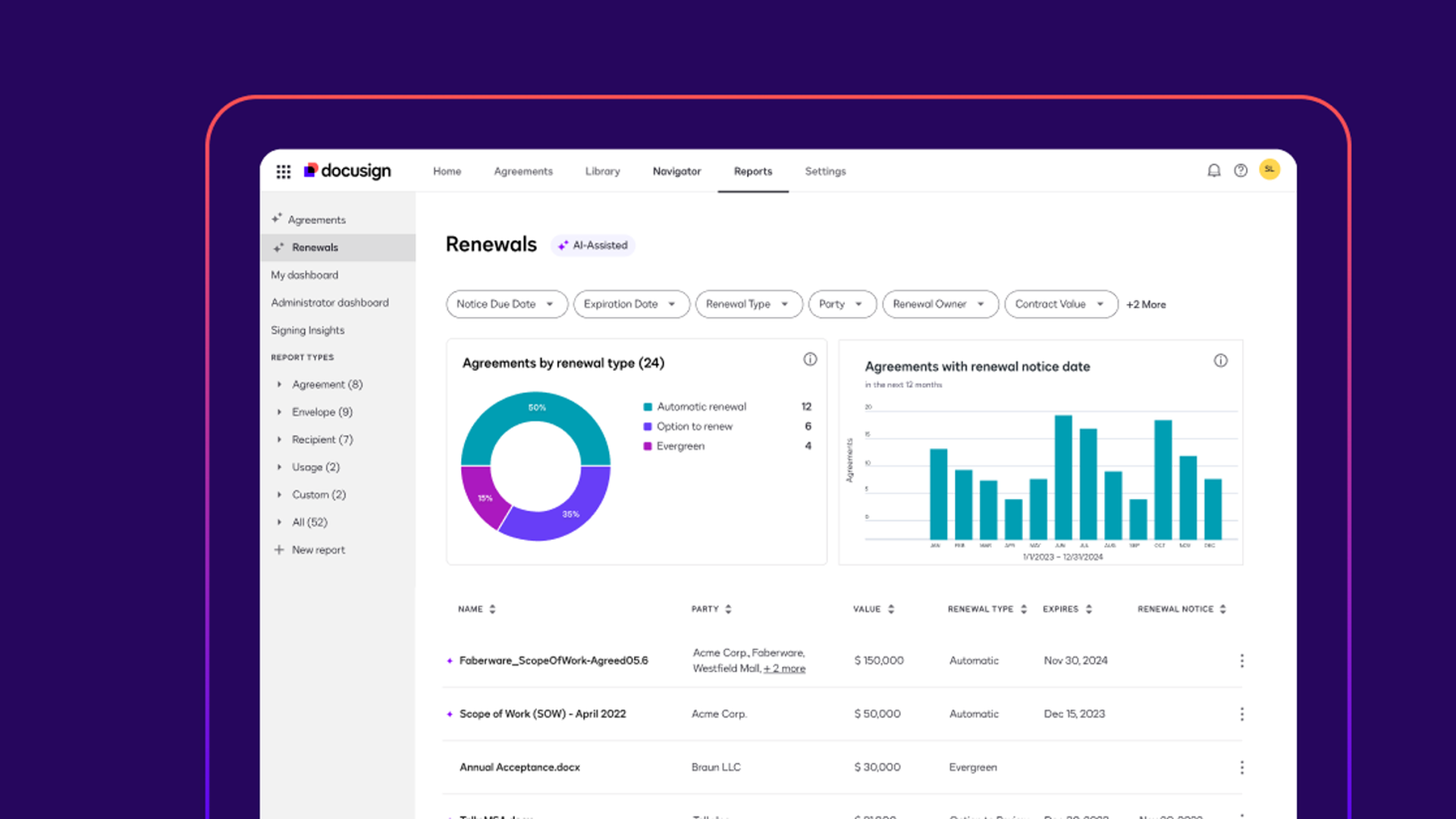Open the actions menu for Annual Acceptance.docx
The image size is (1456, 819).
pyautogui.click(x=1242, y=767)
